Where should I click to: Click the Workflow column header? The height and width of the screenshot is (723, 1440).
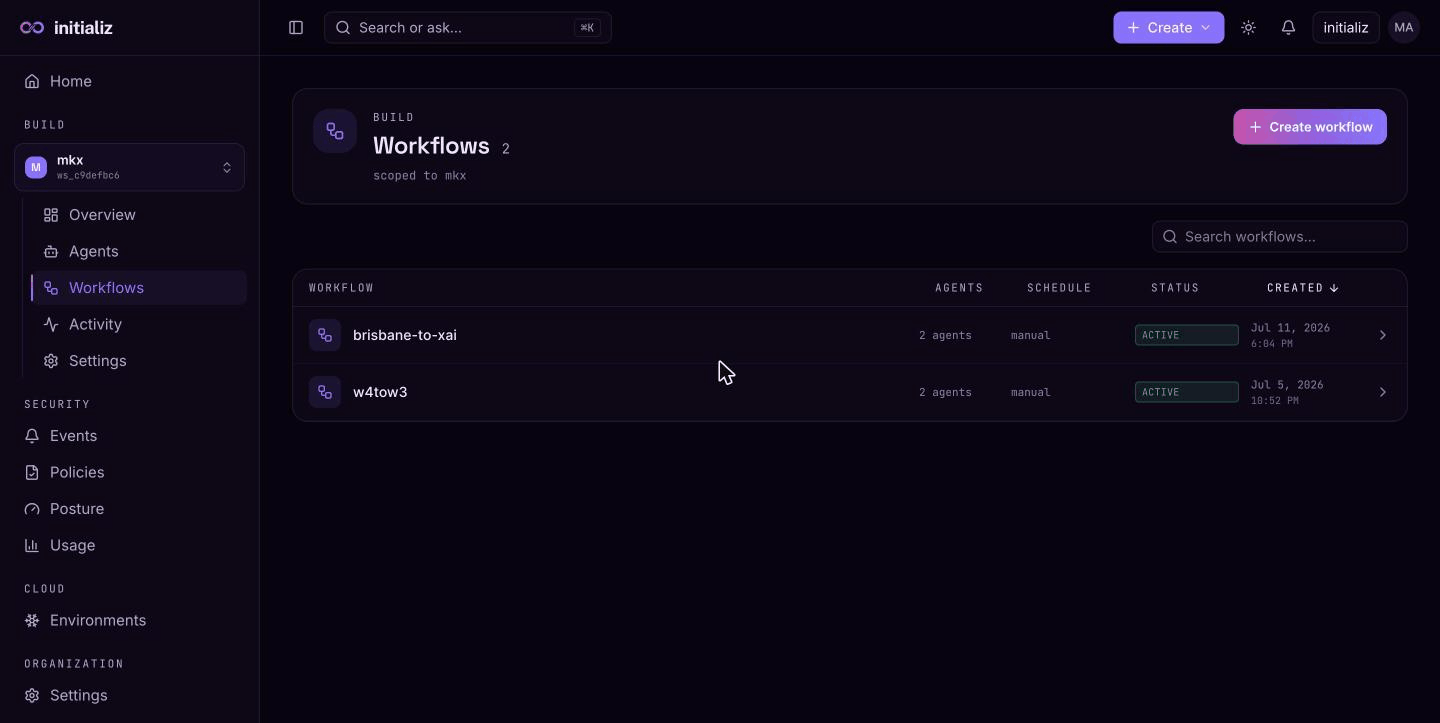[341, 288]
